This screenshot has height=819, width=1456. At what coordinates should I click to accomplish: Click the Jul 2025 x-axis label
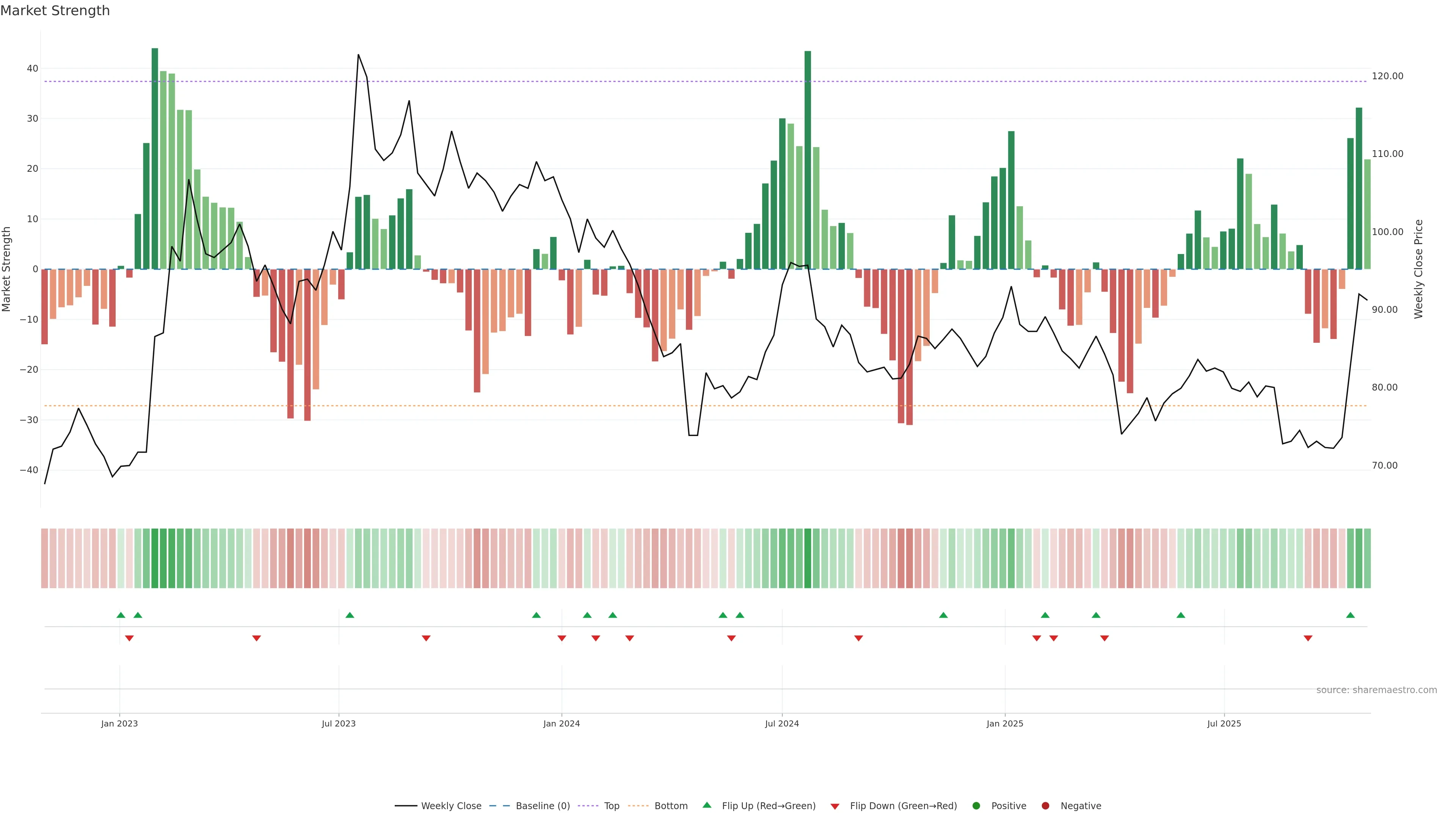(x=1224, y=723)
